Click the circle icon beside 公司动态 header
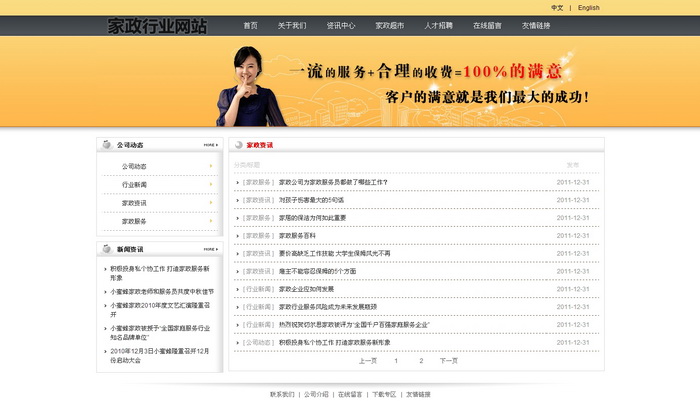This screenshot has height=406, width=700. (108, 144)
